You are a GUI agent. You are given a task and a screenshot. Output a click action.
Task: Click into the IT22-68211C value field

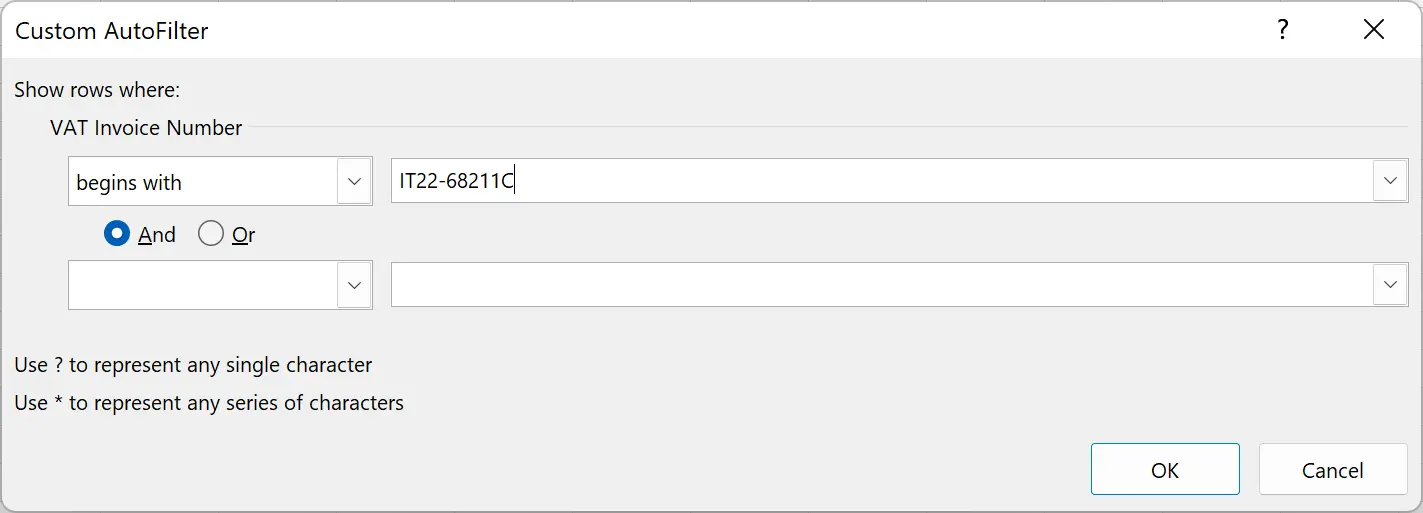coord(880,182)
